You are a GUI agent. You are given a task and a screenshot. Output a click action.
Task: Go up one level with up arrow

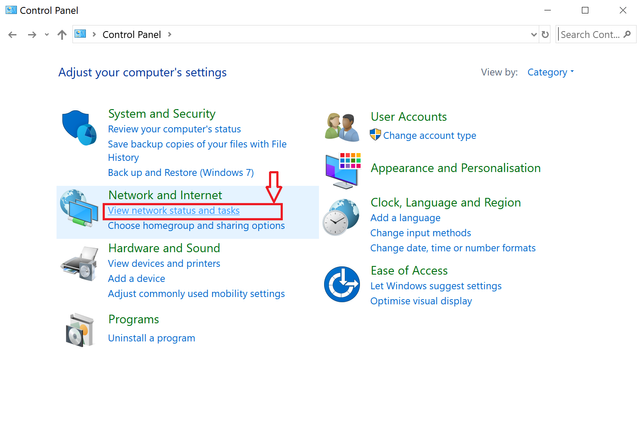(x=62, y=34)
